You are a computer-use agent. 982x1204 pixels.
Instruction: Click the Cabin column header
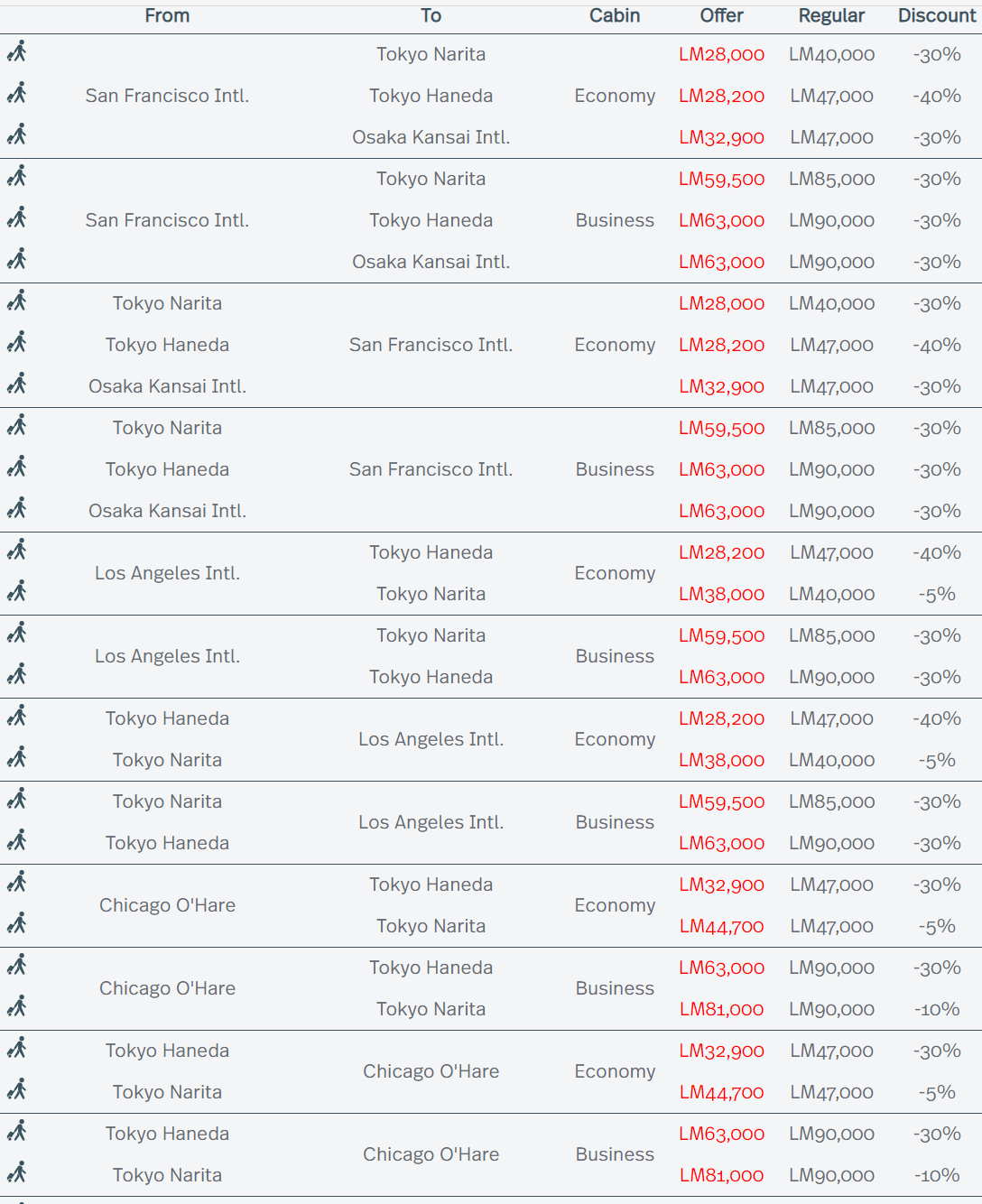(x=615, y=16)
